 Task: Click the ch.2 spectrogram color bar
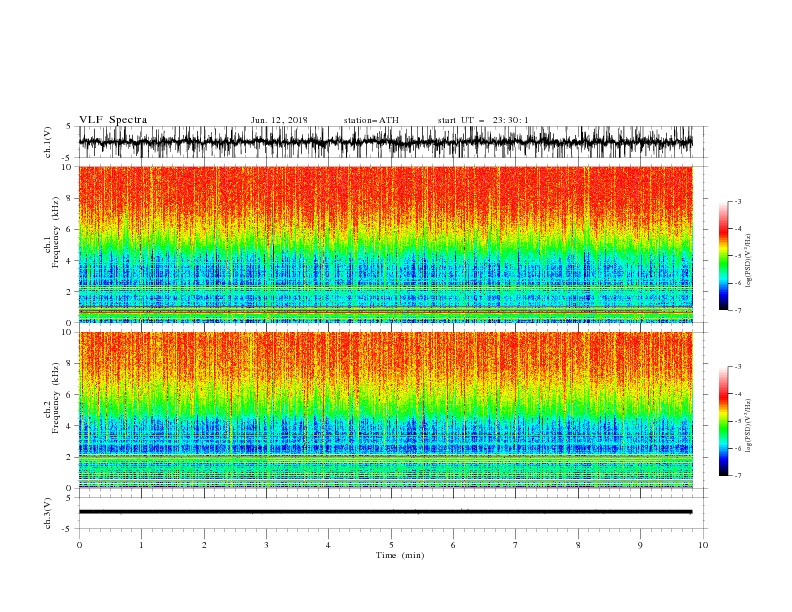tap(723, 421)
